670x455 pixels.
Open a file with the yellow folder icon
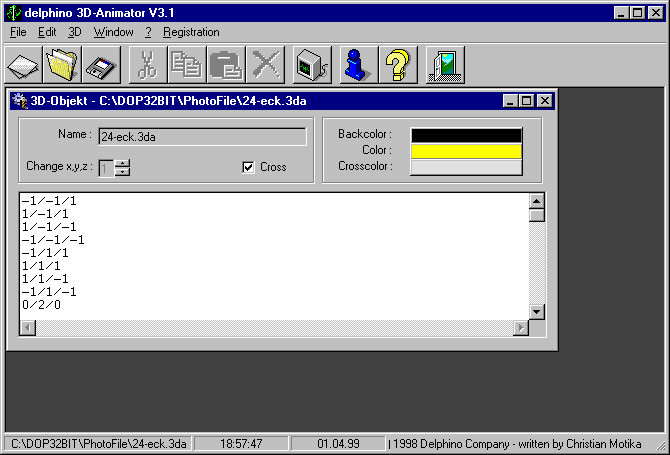tap(62, 65)
